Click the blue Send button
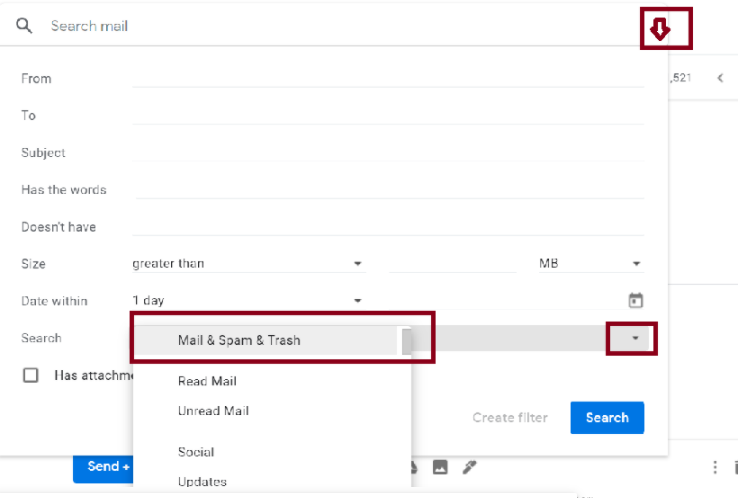Image resolution: width=754 pixels, height=498 pixels. (104, 467)
